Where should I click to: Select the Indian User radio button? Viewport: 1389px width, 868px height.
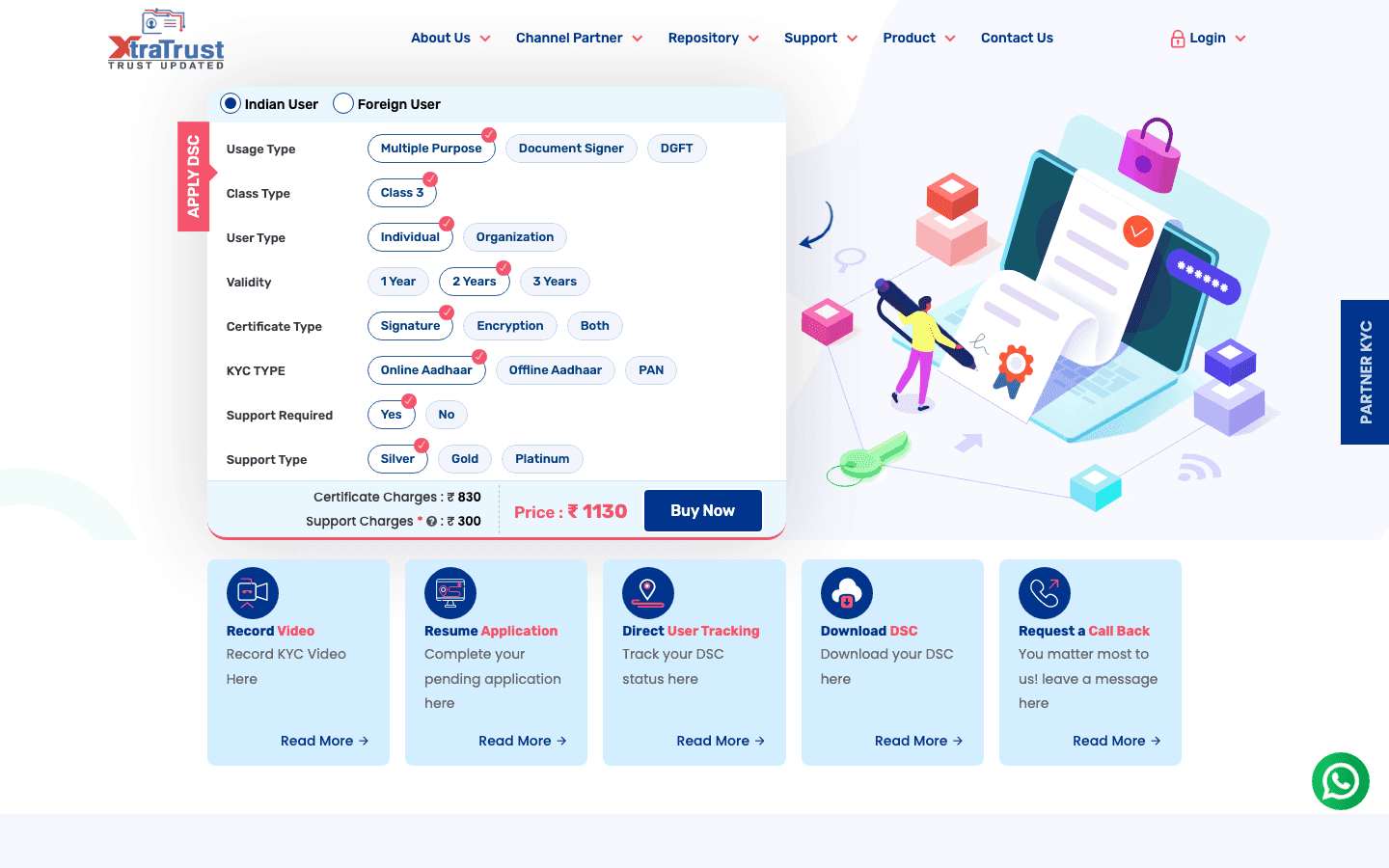(x=231, y=103)
